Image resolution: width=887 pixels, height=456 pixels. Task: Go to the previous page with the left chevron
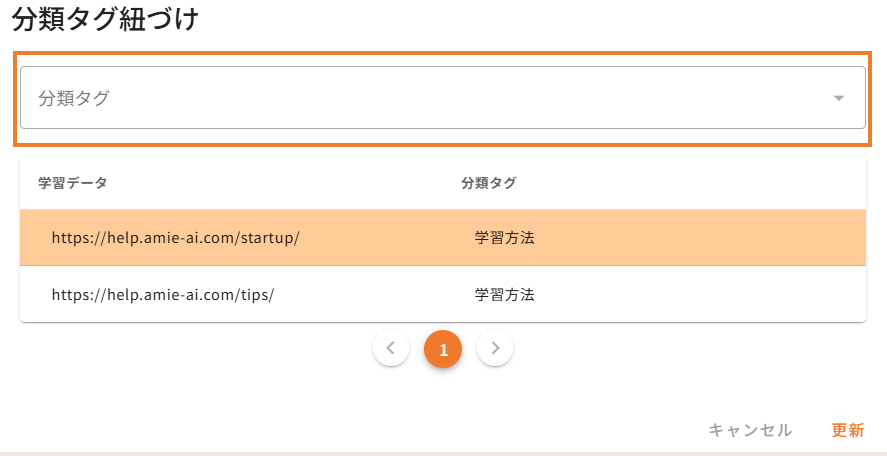tap(391, 348)
